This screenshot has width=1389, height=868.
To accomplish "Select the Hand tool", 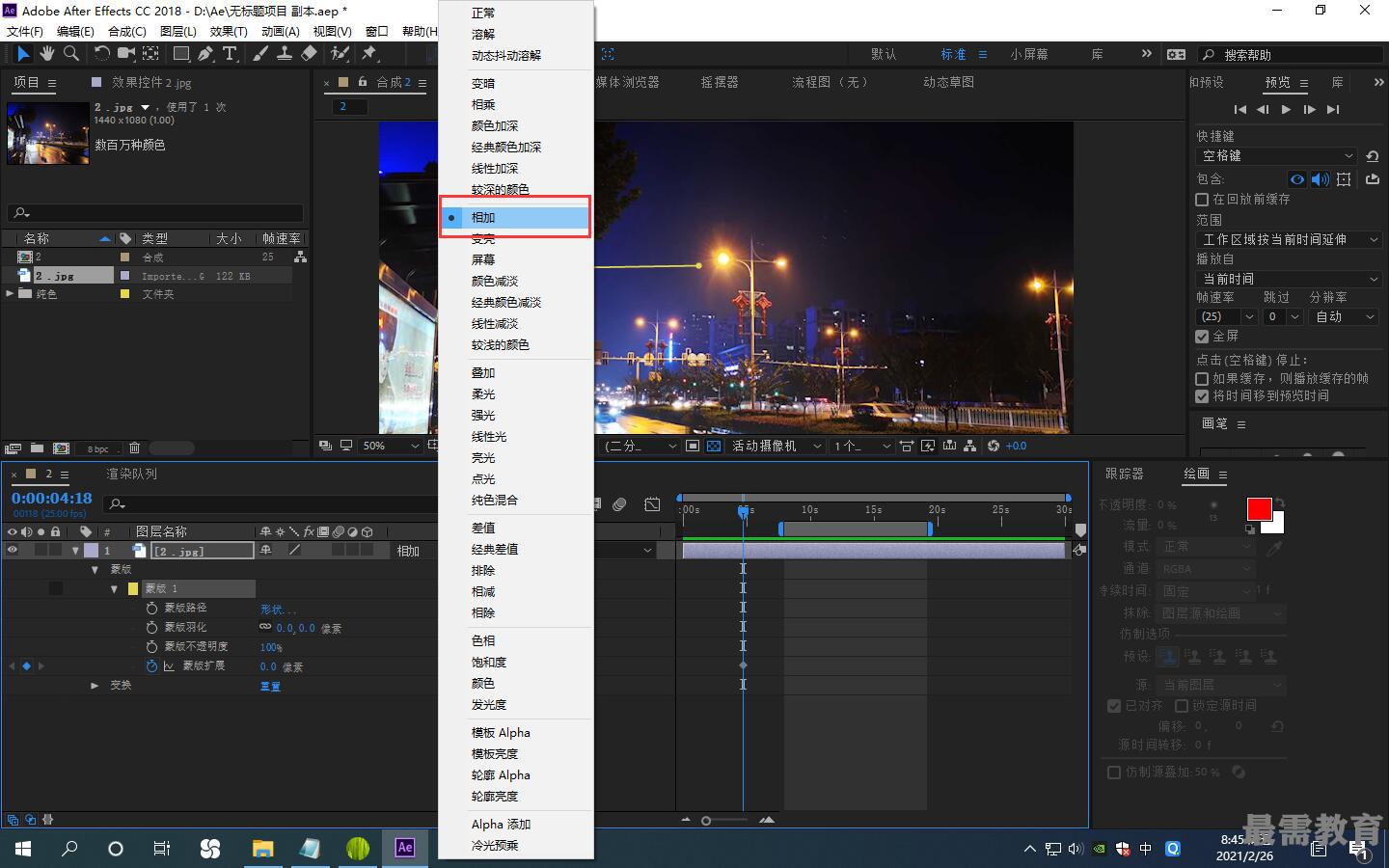I will click(46, 54).
